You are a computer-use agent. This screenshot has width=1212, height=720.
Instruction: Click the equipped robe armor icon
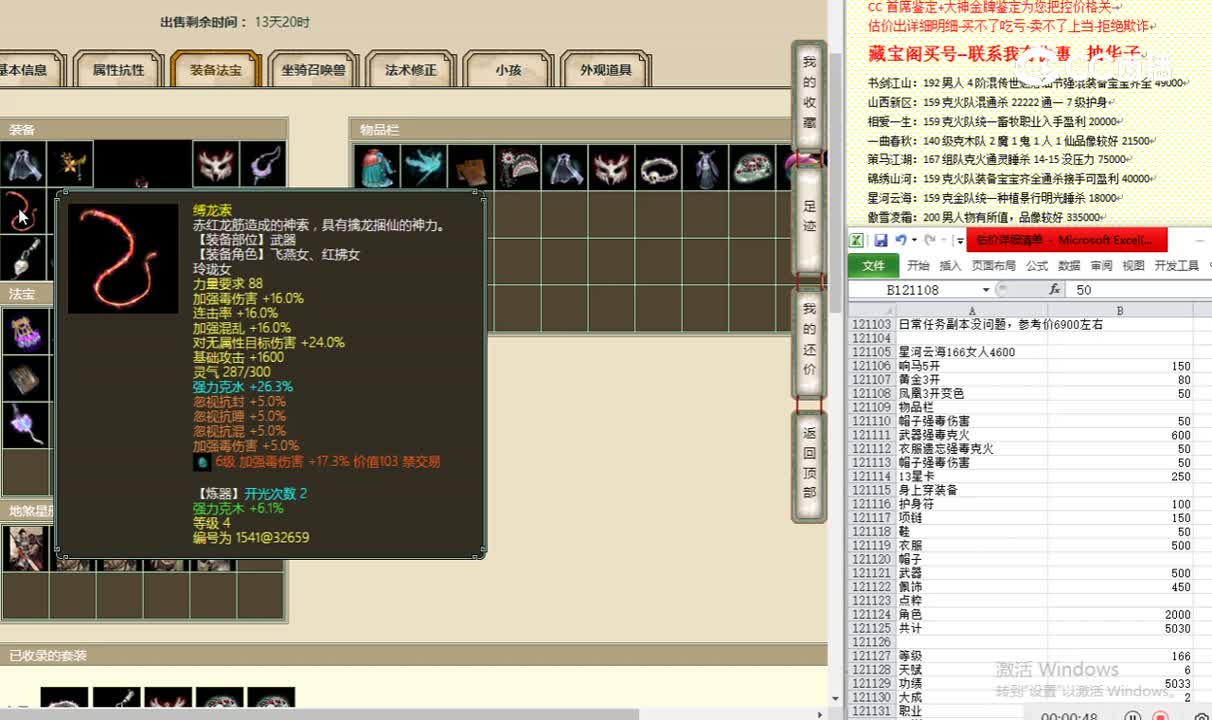[x=23, y=164]
